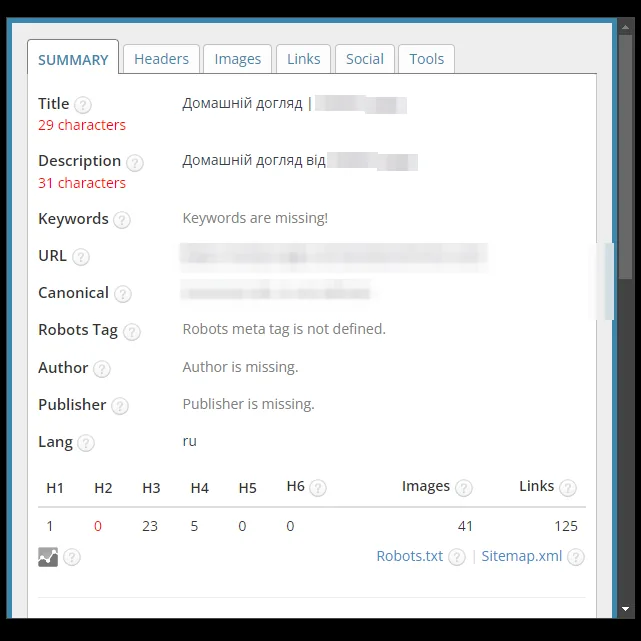This screenshot has width=641, height=641.
Task: Click 'Author is missing.' text
Action: pos(240,367)
